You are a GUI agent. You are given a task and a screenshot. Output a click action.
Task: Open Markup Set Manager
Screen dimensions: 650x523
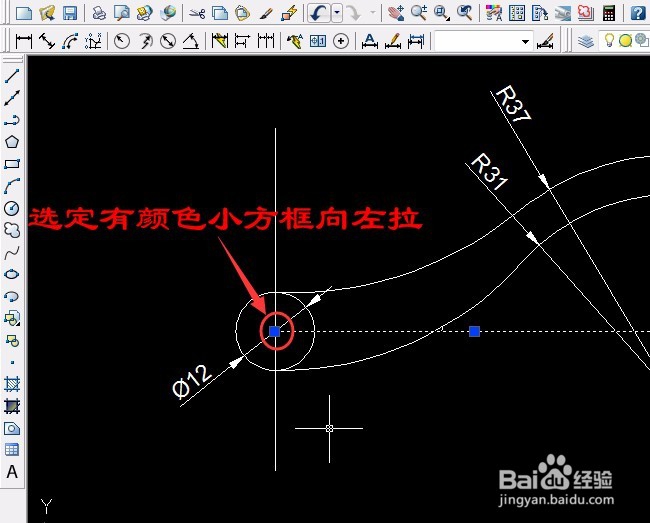[x=585, y=13]
